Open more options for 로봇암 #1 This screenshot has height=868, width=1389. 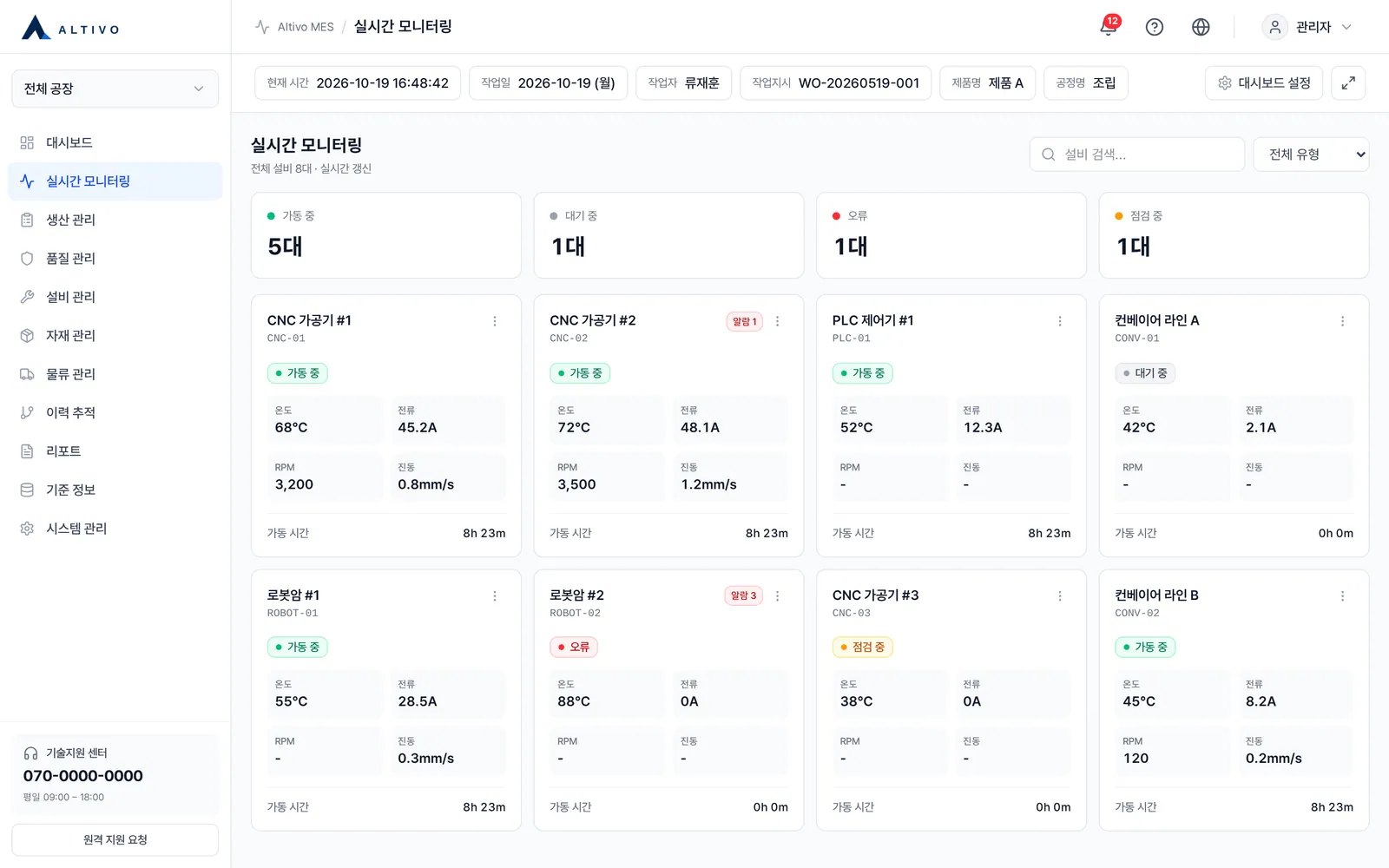(x=495, y=596)
